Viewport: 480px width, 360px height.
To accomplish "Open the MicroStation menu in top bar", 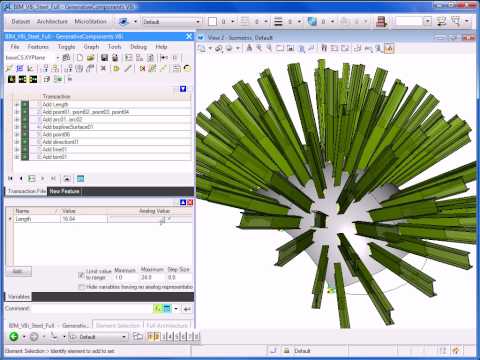I will click(x=90, y=21).
